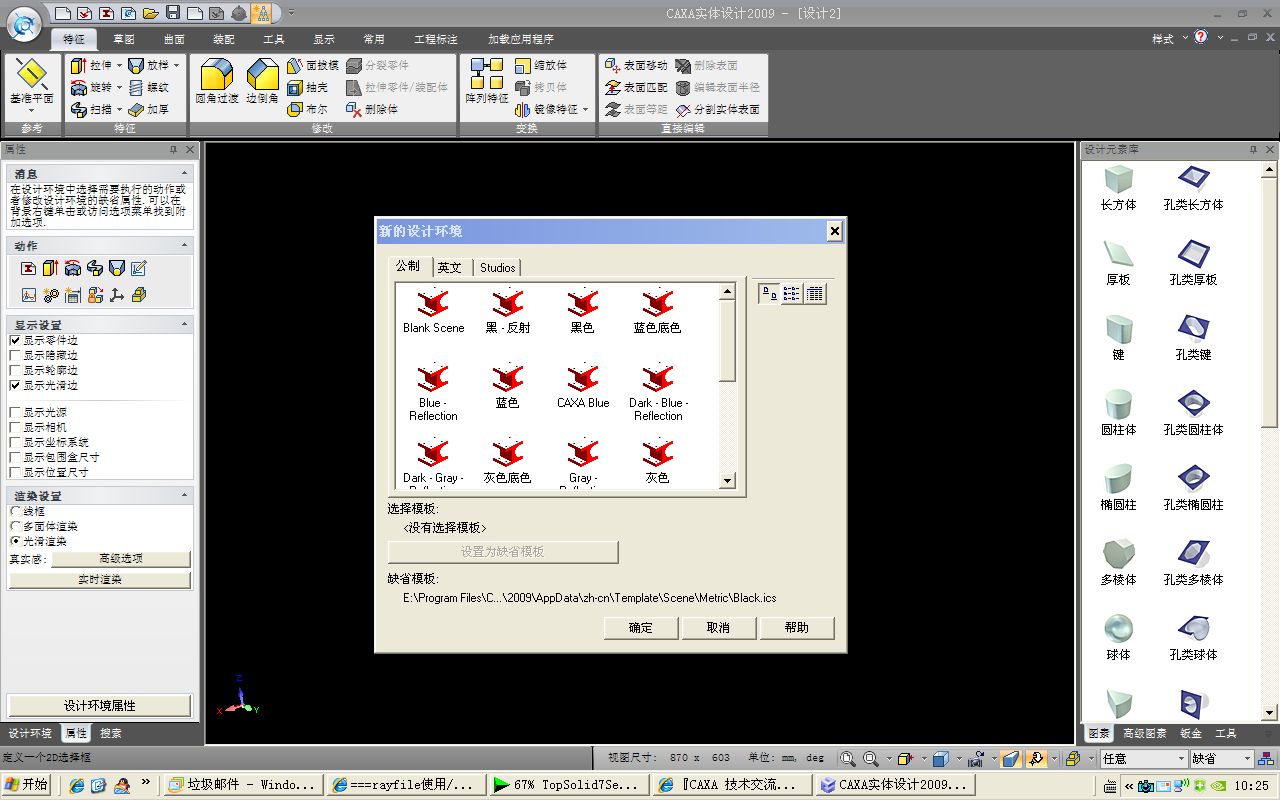Open 高级选项 advanced rendering options
This screenshot has width=1280, height=800.
pyautogui.click(x=121, y=559)
